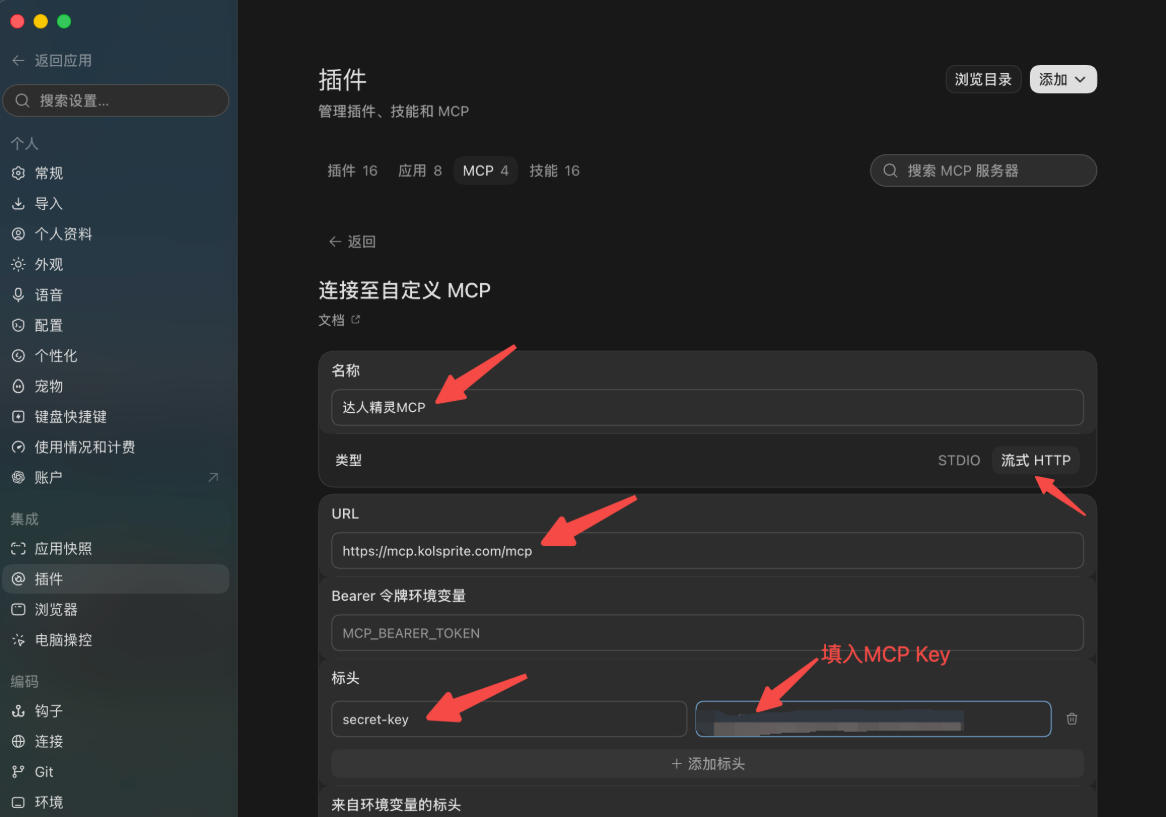Viewport: 1166px width, 817px height.
Task: Click the back arrow next to 返回应用
Action: (19, 60)
